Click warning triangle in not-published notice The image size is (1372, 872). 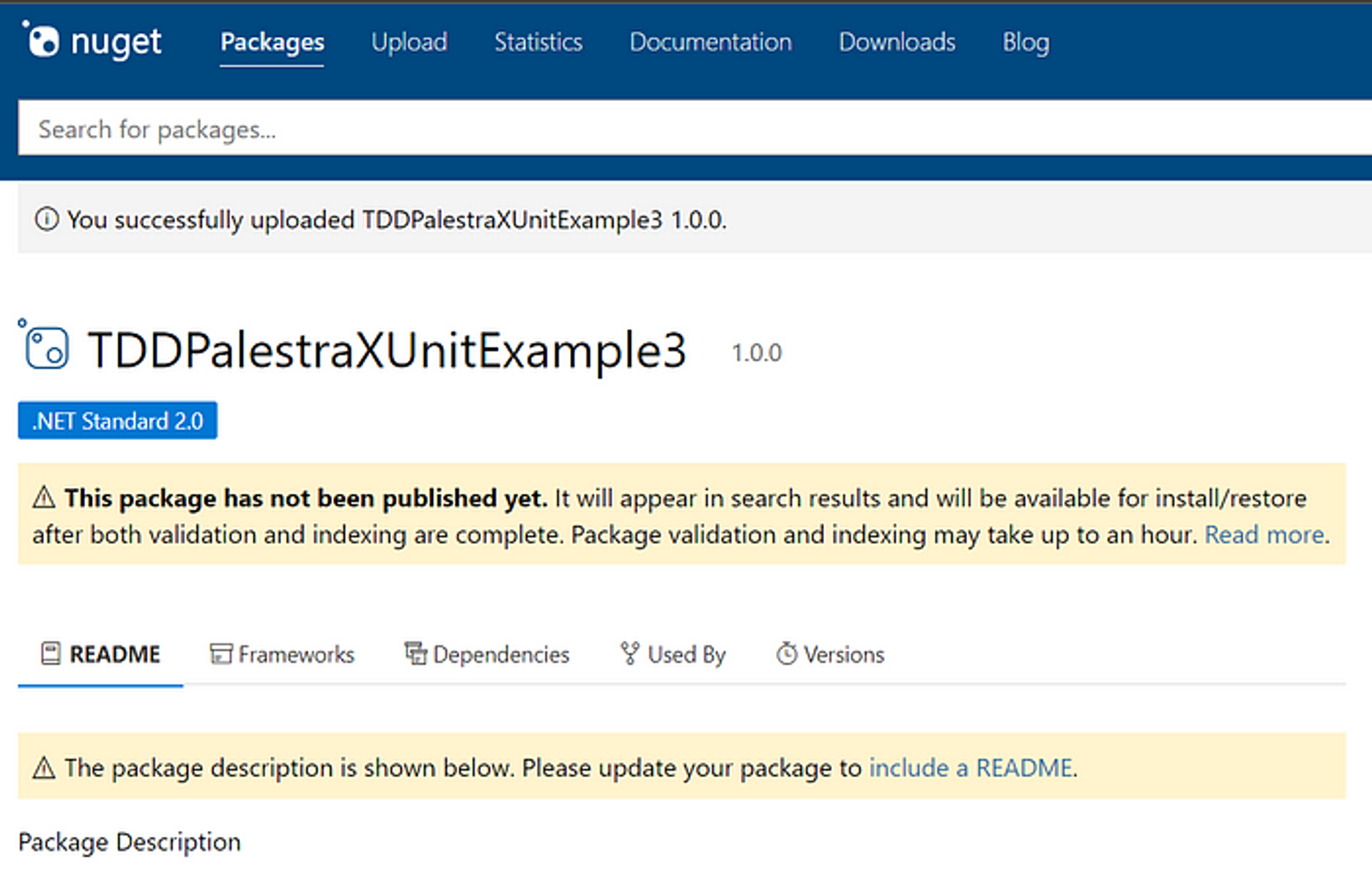pyautogui.click(x=44, y=497)
